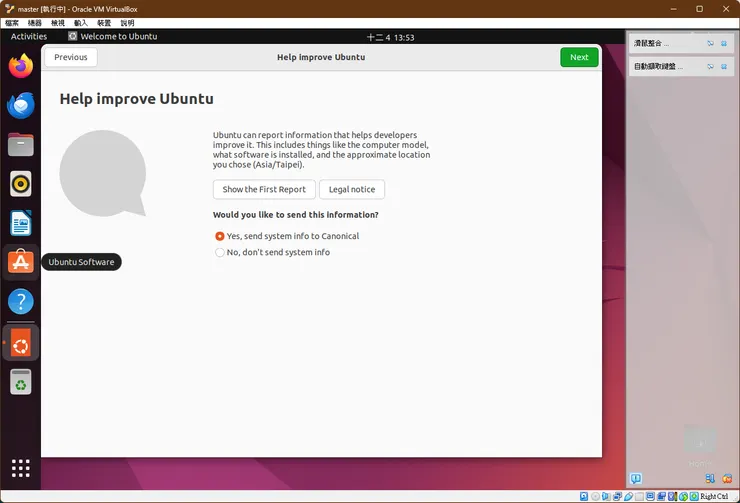This screenshot has height=503, width=740.
Task: Click the do-not-show-again icon on 自動擷取鍵盤 notification
Action: pos(710,67)
